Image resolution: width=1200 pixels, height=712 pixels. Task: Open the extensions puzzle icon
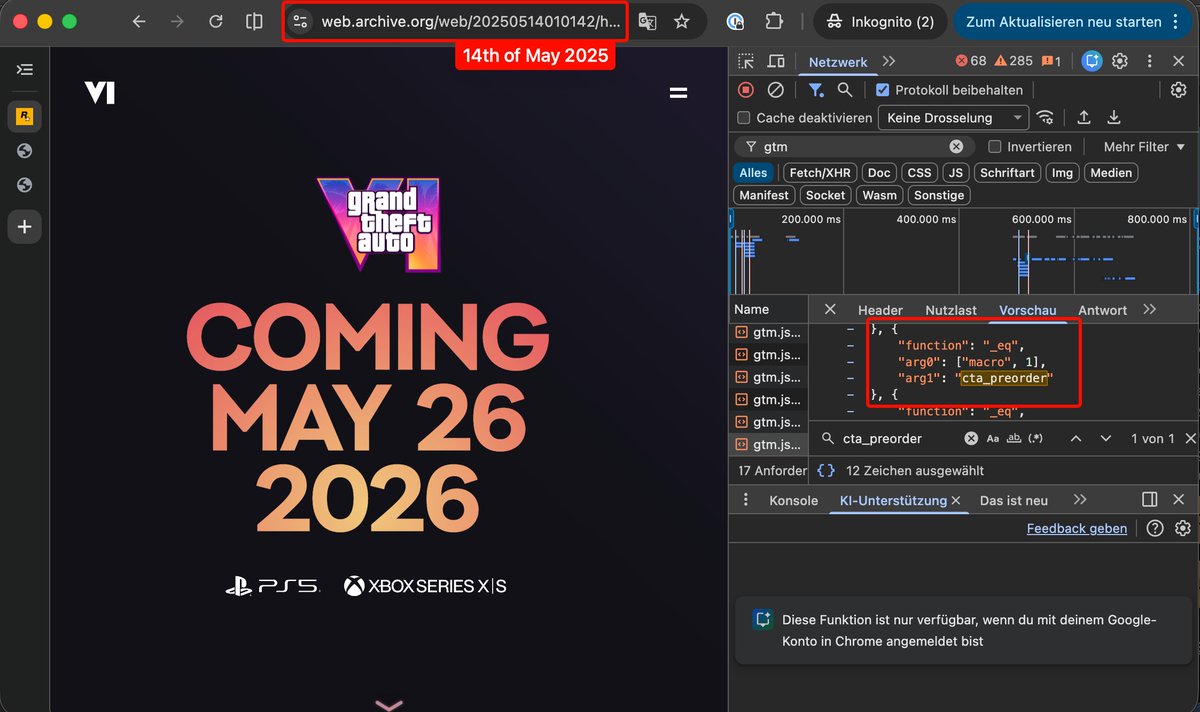point(774,21)
